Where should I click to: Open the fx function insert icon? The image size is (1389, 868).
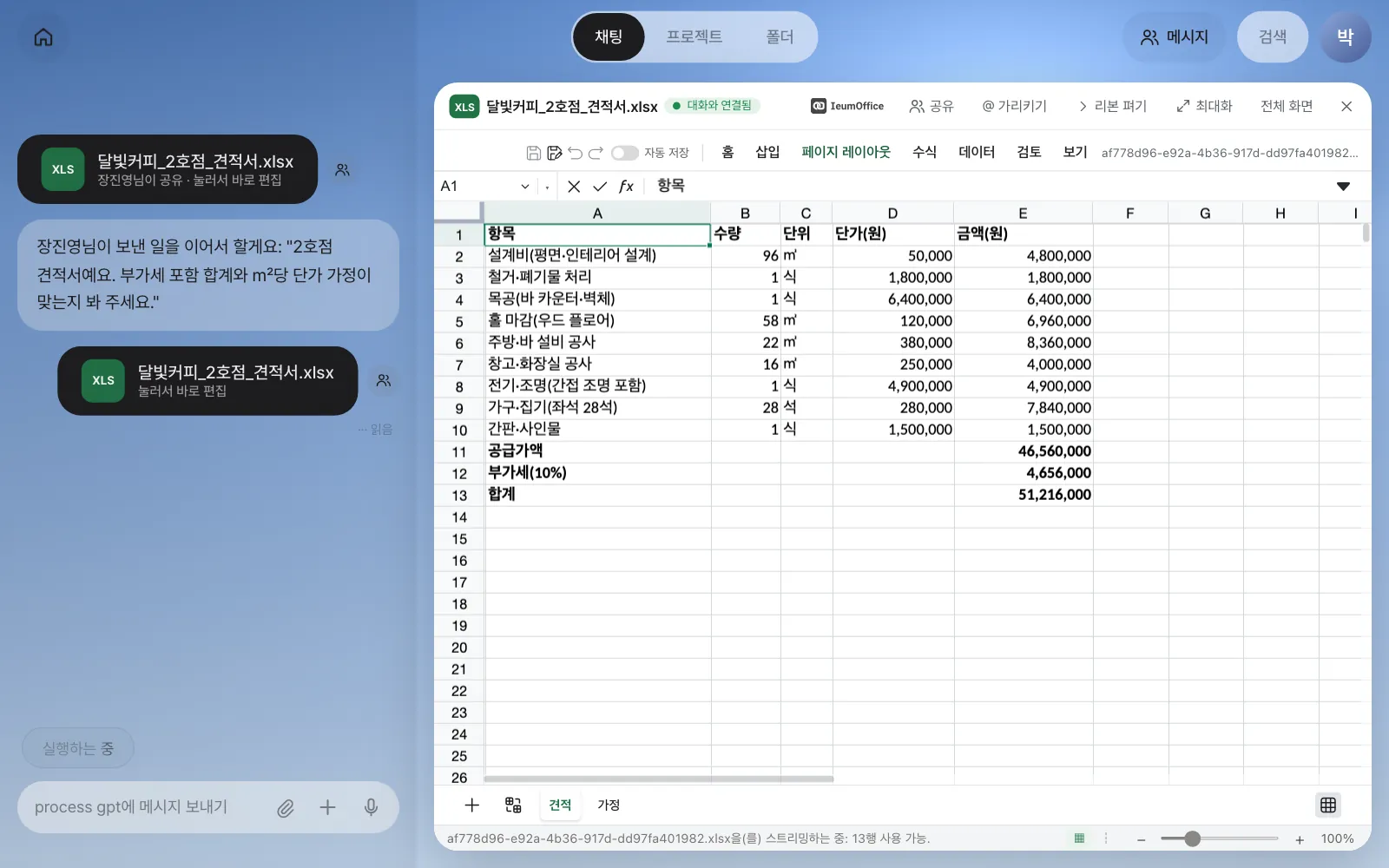(x=626, y=187)
